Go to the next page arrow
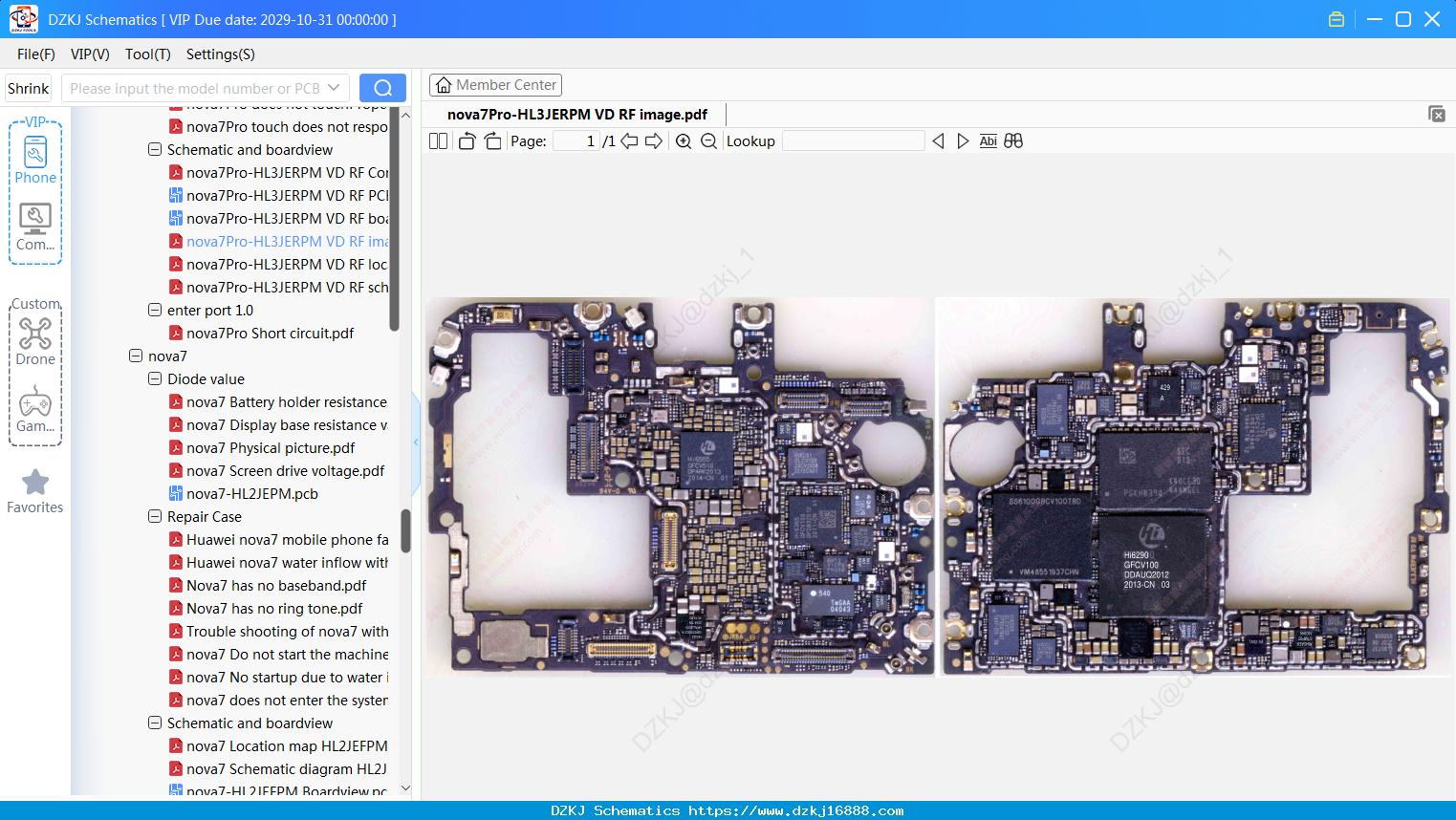 click(x=654, y=141)
